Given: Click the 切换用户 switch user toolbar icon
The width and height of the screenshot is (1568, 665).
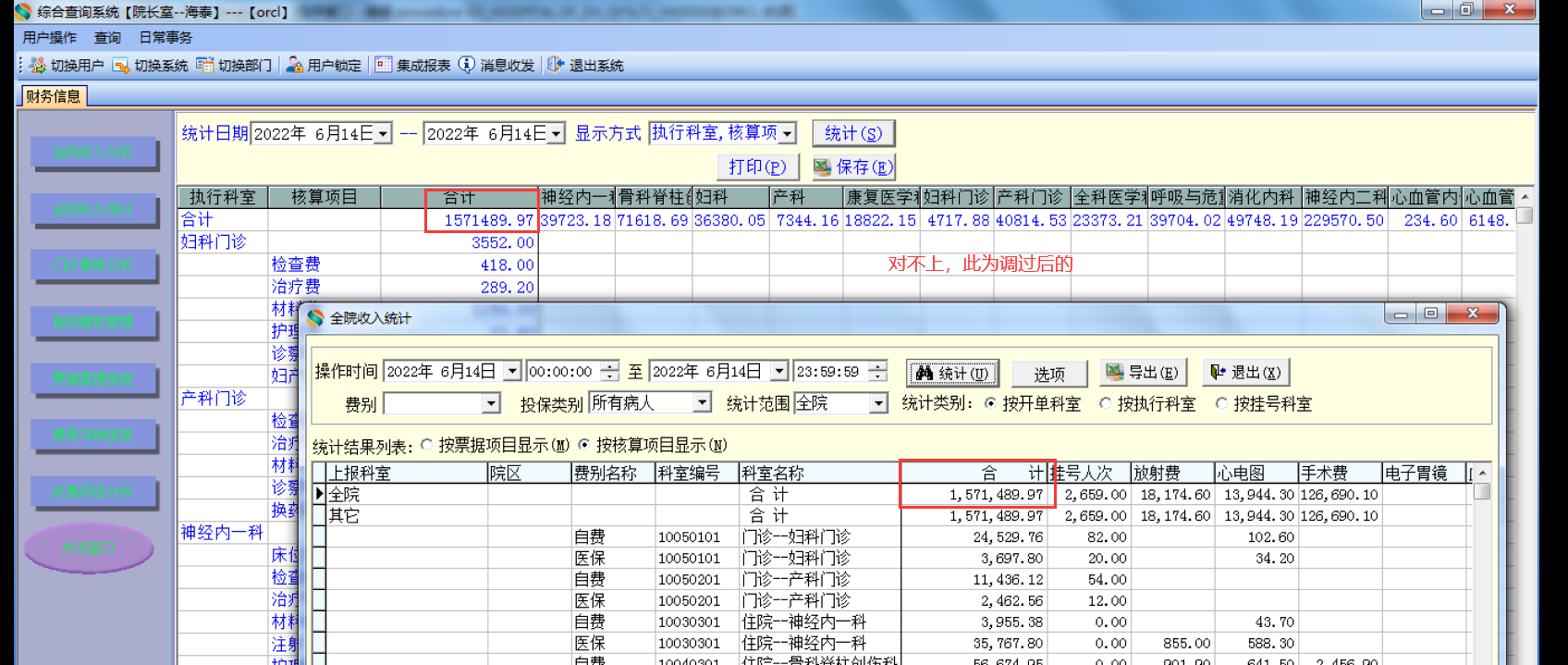Looking at the screenshot, I should pyautogui.click(x=37, y=65).
